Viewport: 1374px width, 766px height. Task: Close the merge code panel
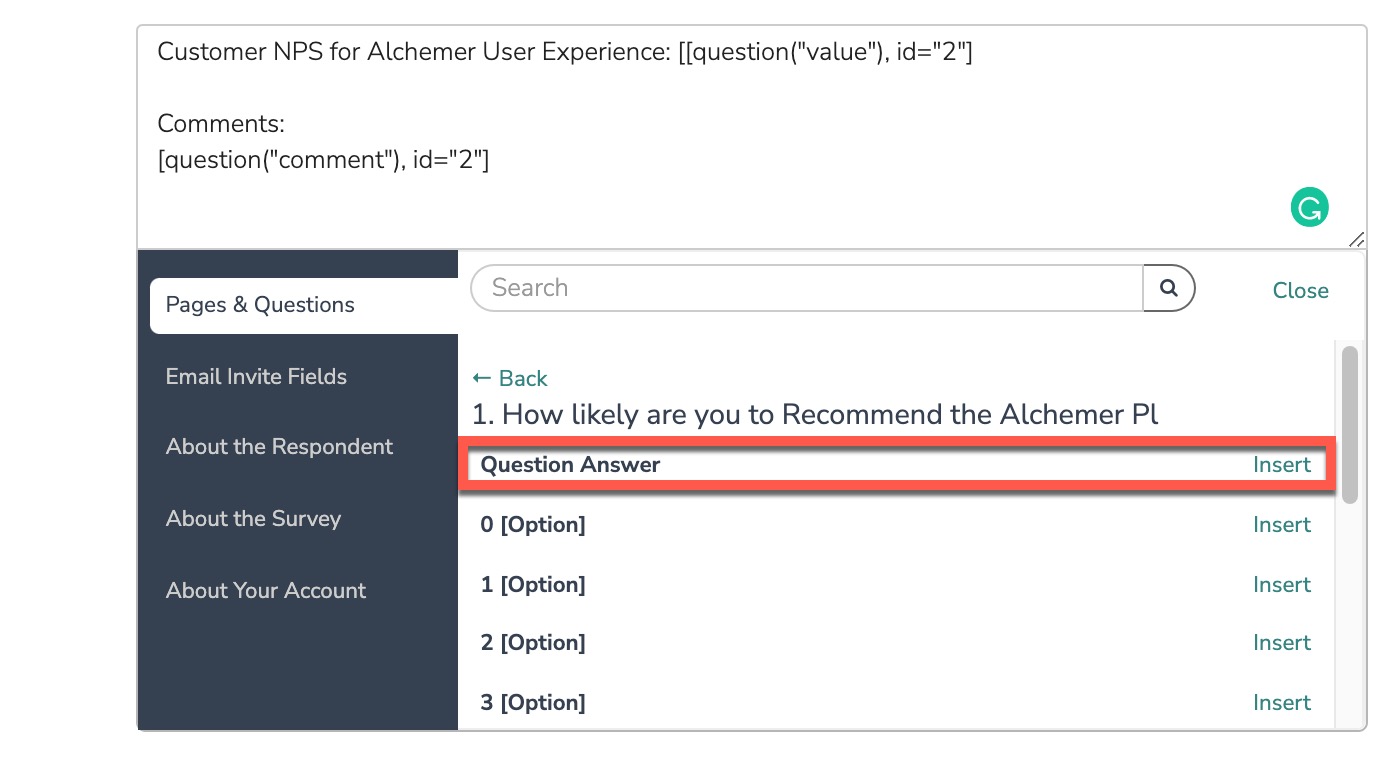point(1300,290)
